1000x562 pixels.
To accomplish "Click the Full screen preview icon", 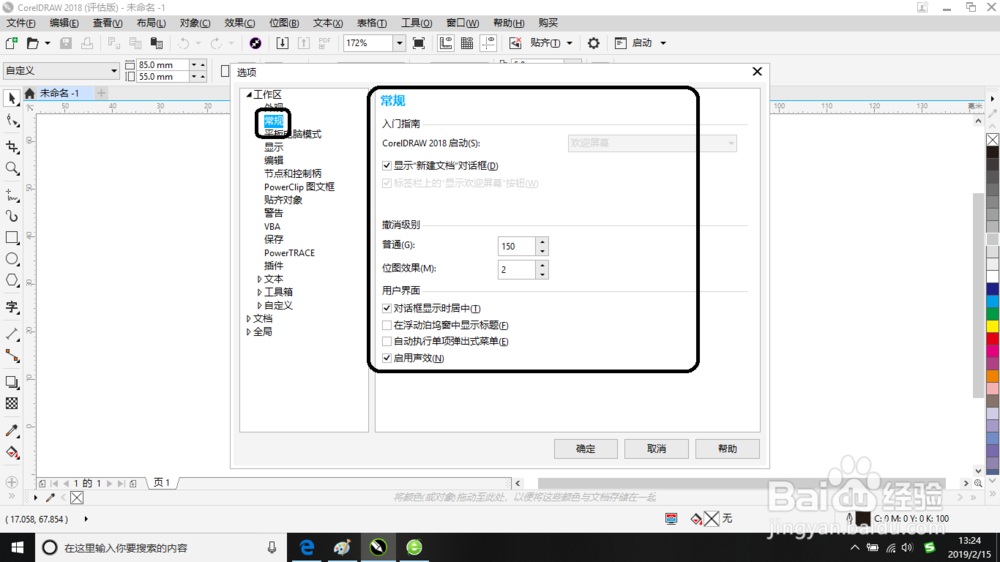I will click(418, 43).
